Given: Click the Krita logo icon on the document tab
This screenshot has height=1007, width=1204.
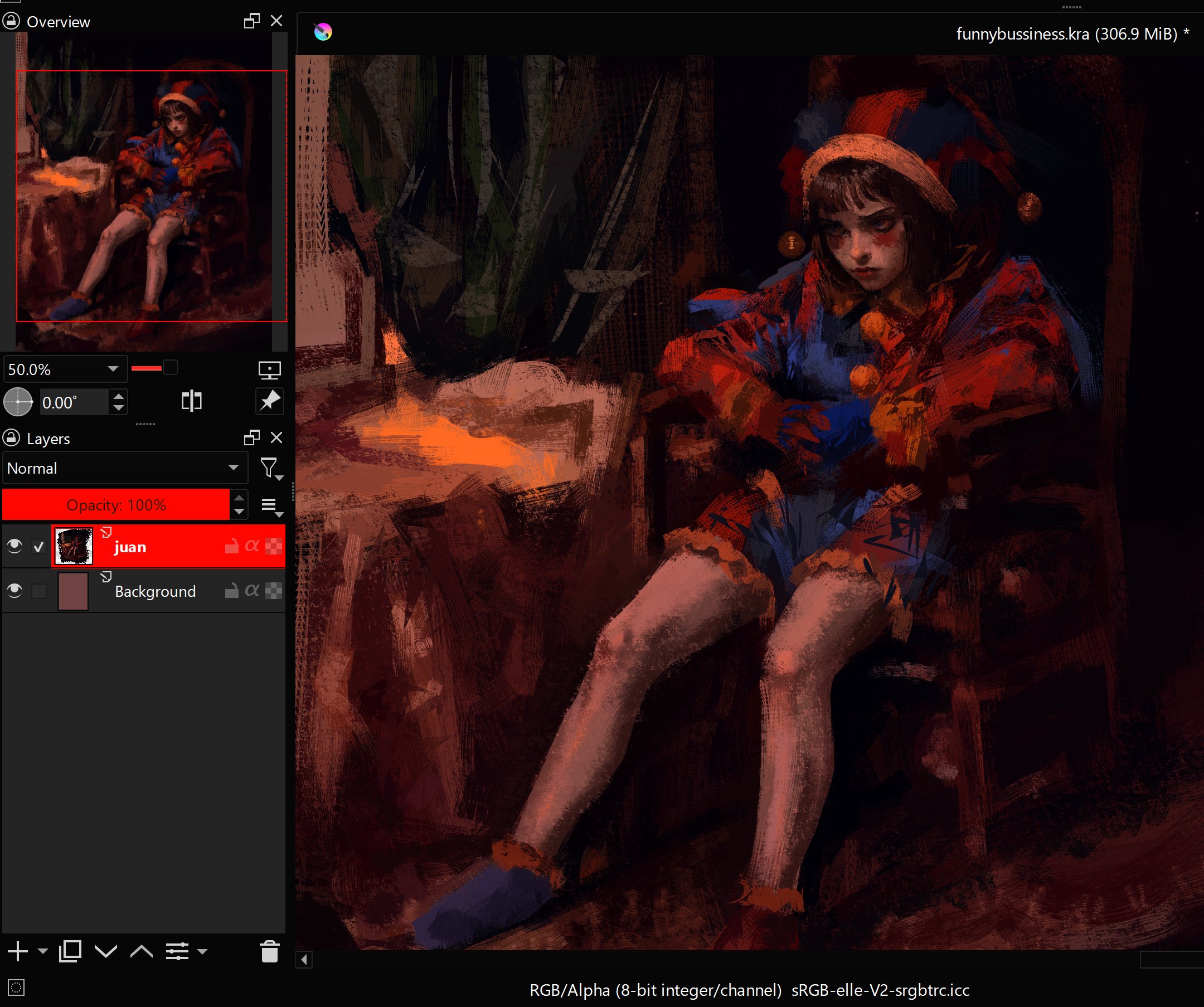Looking at the screenshot, I should click(323, 32).
